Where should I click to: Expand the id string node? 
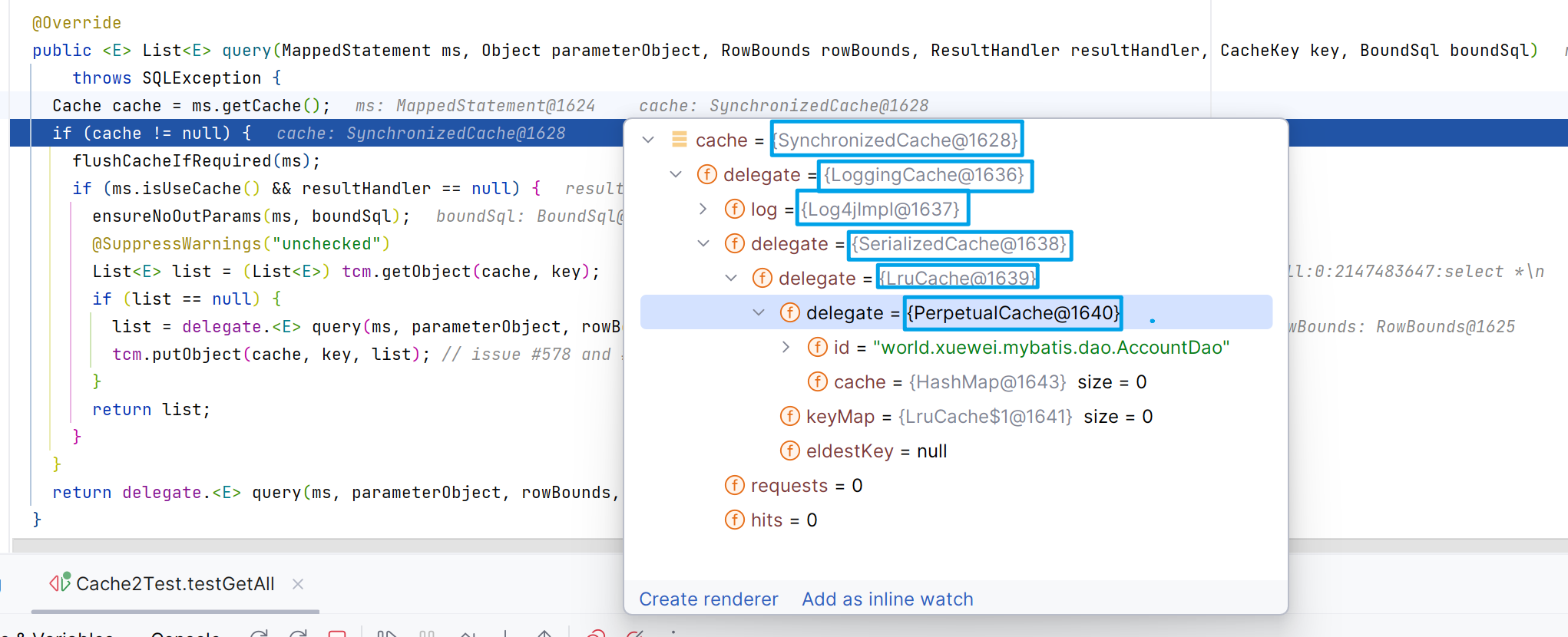coord(786,347)
